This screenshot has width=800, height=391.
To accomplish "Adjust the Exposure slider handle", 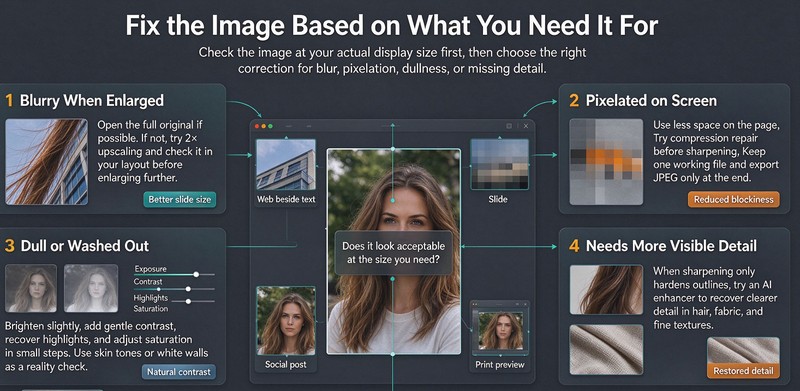I will 196,274.
